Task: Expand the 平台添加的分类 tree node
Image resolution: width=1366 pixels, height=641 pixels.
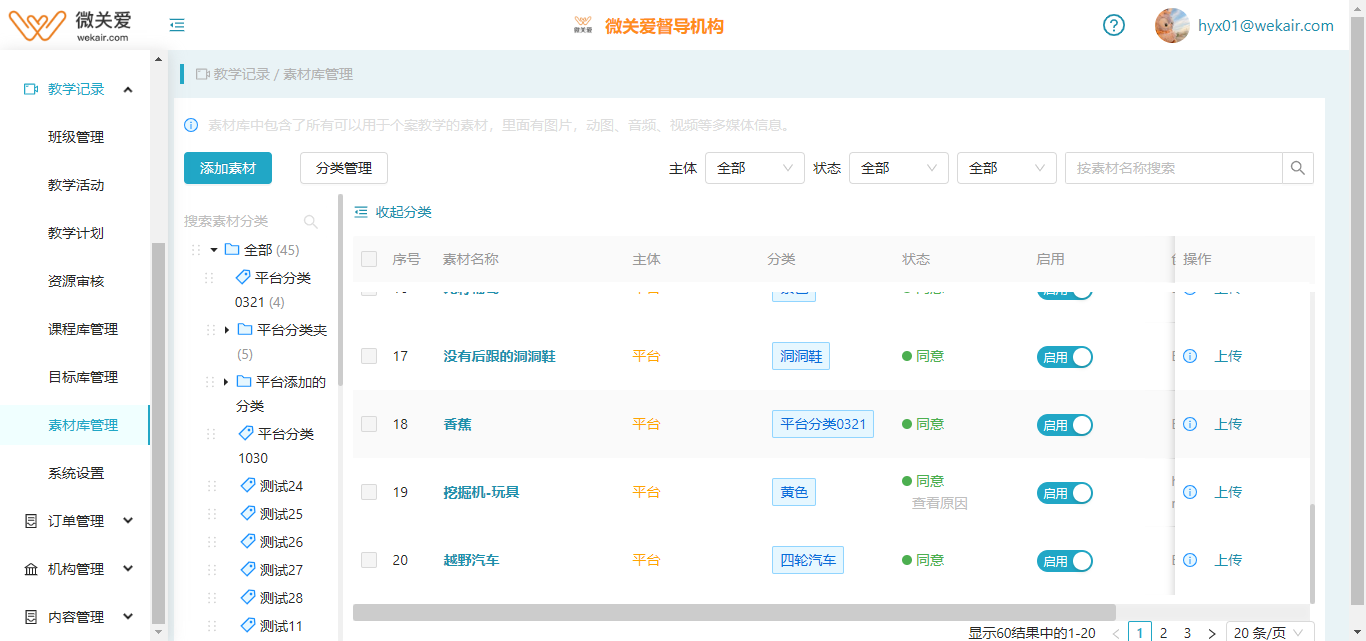Action: [x=226, y=382]
